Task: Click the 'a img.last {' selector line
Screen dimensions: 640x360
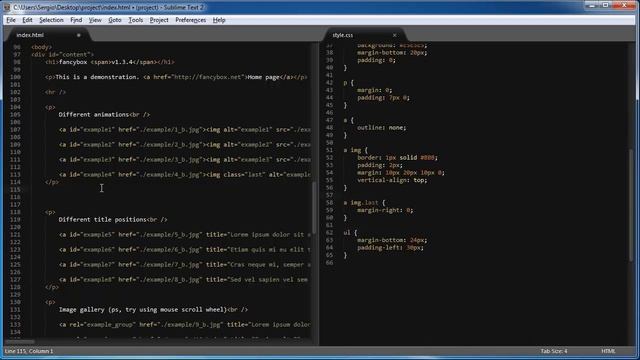Action: click(x=364, y=202)
